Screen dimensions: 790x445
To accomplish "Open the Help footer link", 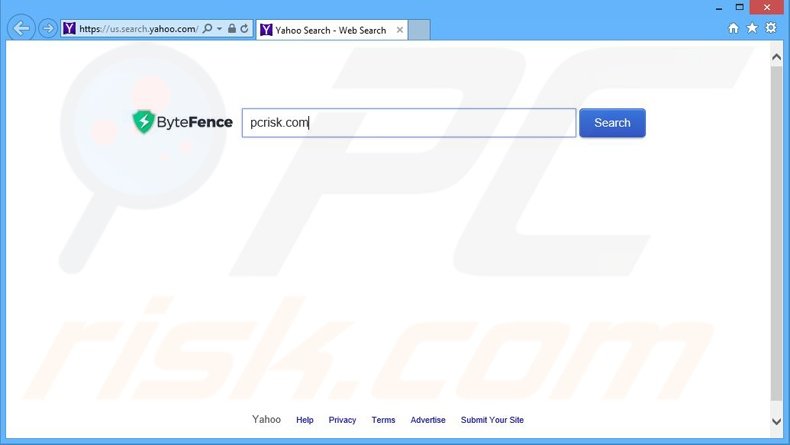I will click(x=305, y=420).
